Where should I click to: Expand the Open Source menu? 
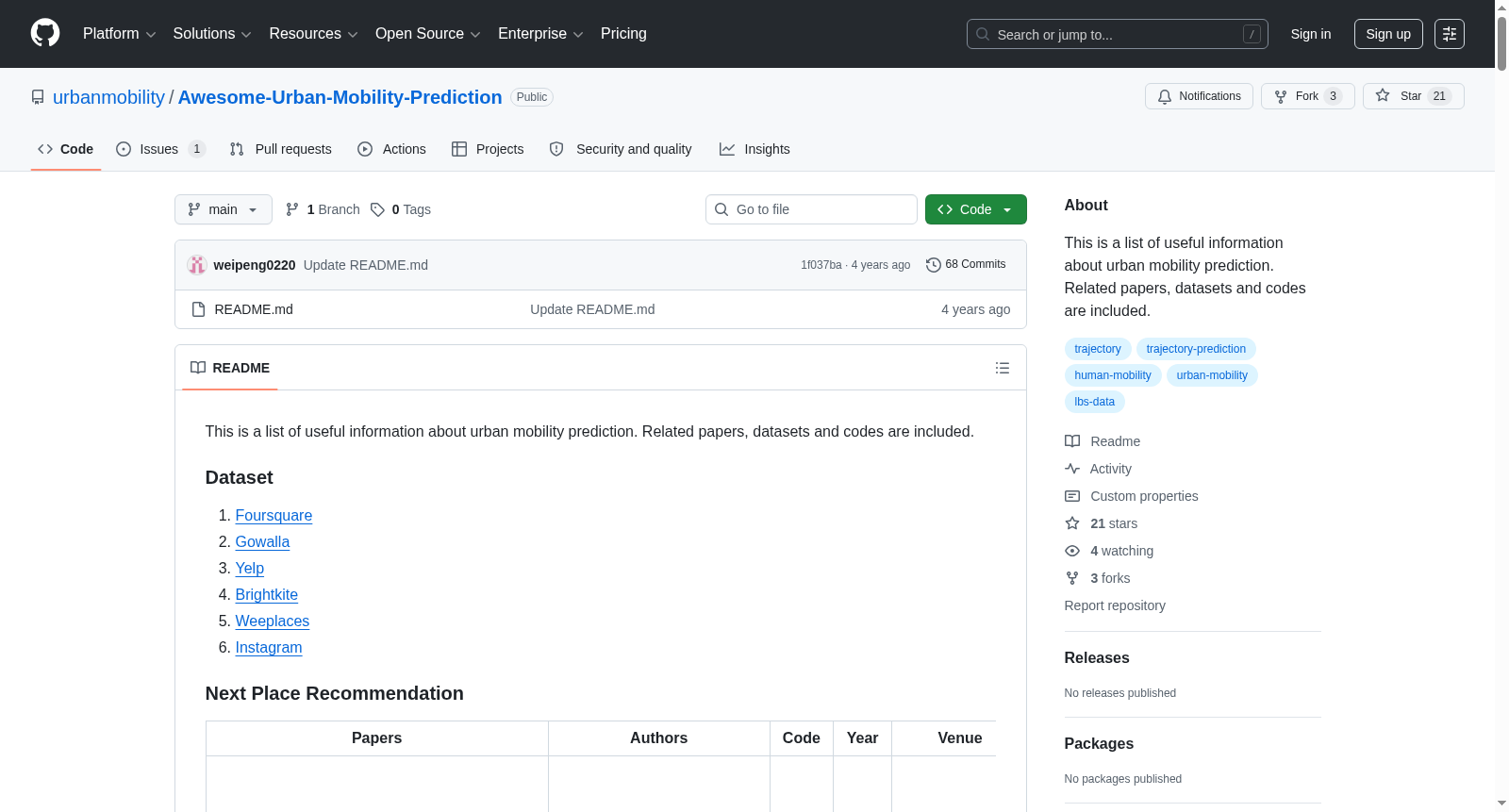428,34
